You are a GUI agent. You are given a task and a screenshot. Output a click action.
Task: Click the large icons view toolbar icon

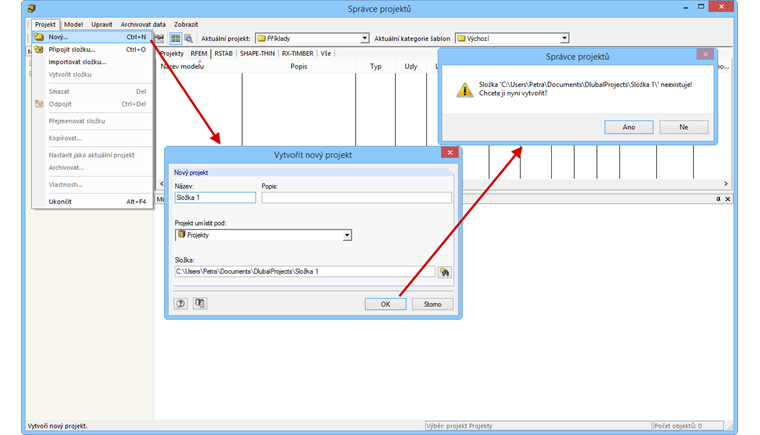coord(175,38)
